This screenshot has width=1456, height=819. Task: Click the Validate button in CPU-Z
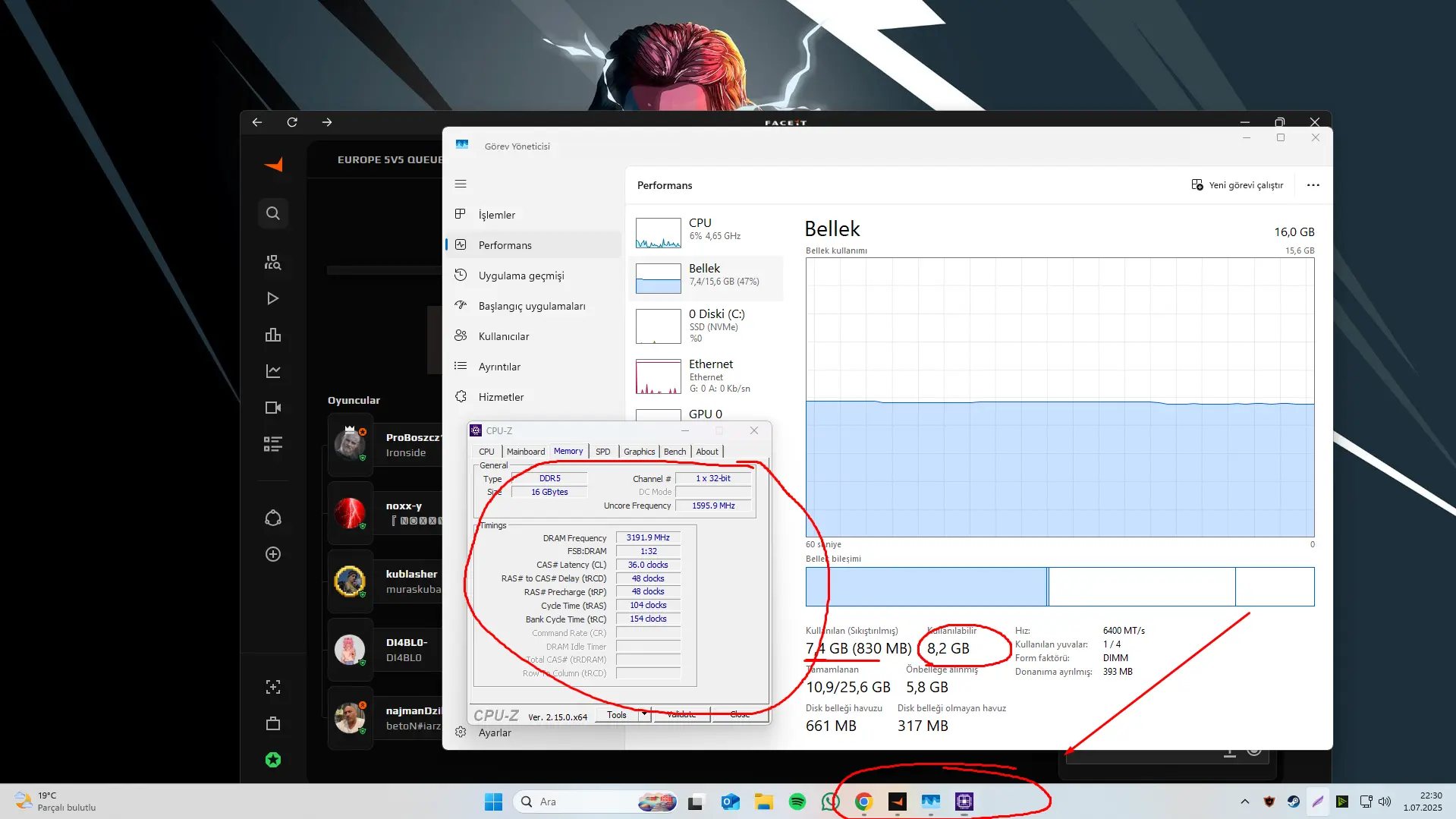click(681, 714)
